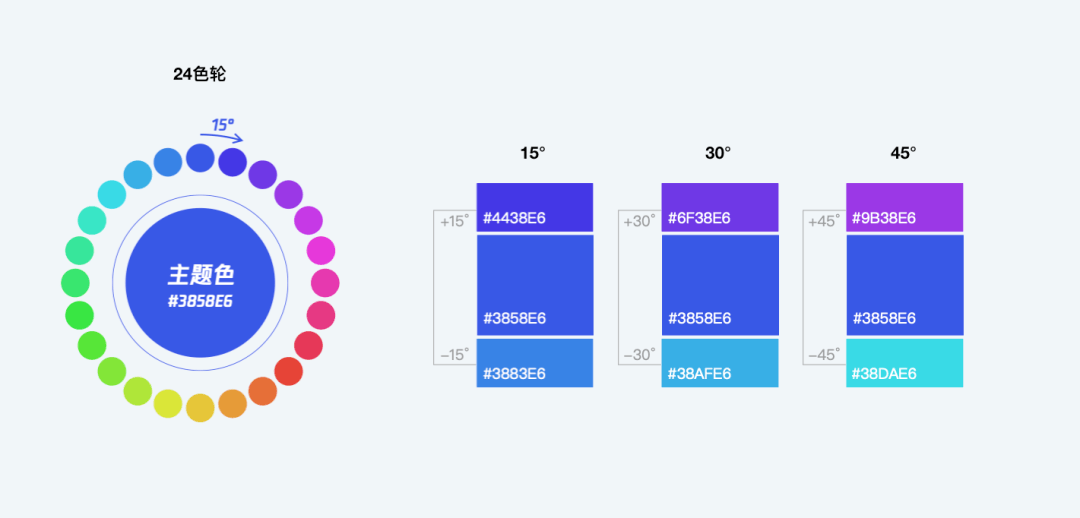Click the 45° column heading
This screenshot has width=1080, height=518.
pyautogui.click(x=903, y=153)
